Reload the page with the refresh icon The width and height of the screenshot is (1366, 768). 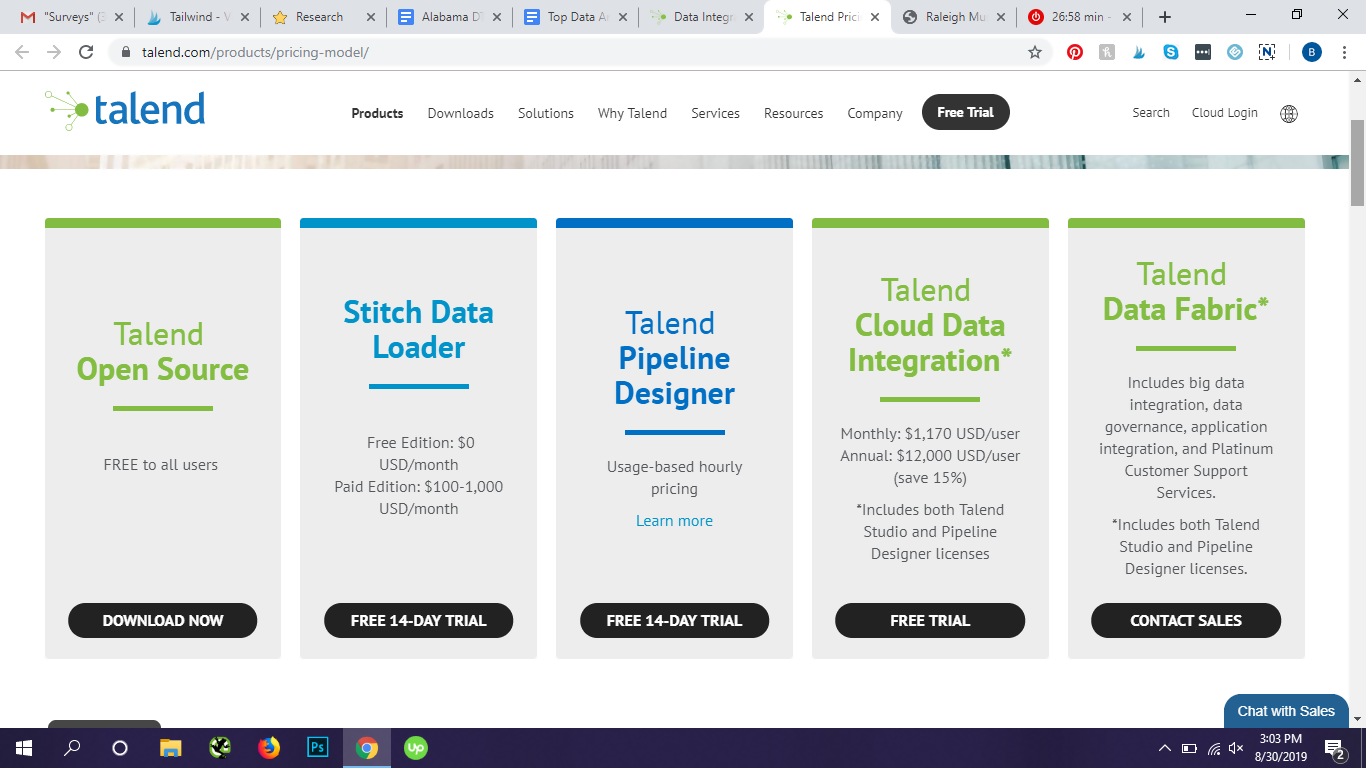click(86, 52)
